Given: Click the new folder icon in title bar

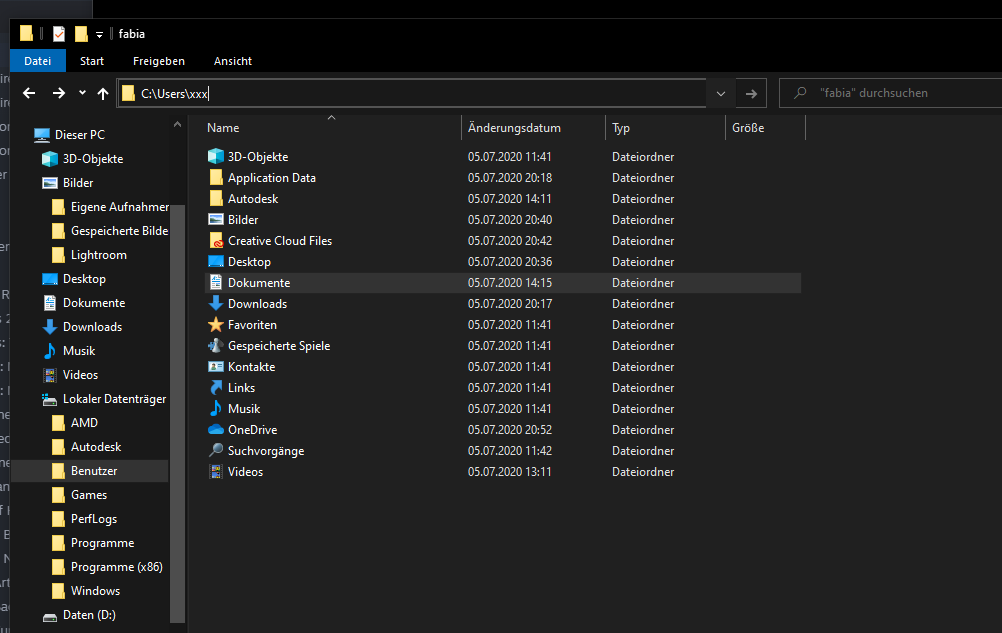Looking at the screenshot, I should point(81,34).
